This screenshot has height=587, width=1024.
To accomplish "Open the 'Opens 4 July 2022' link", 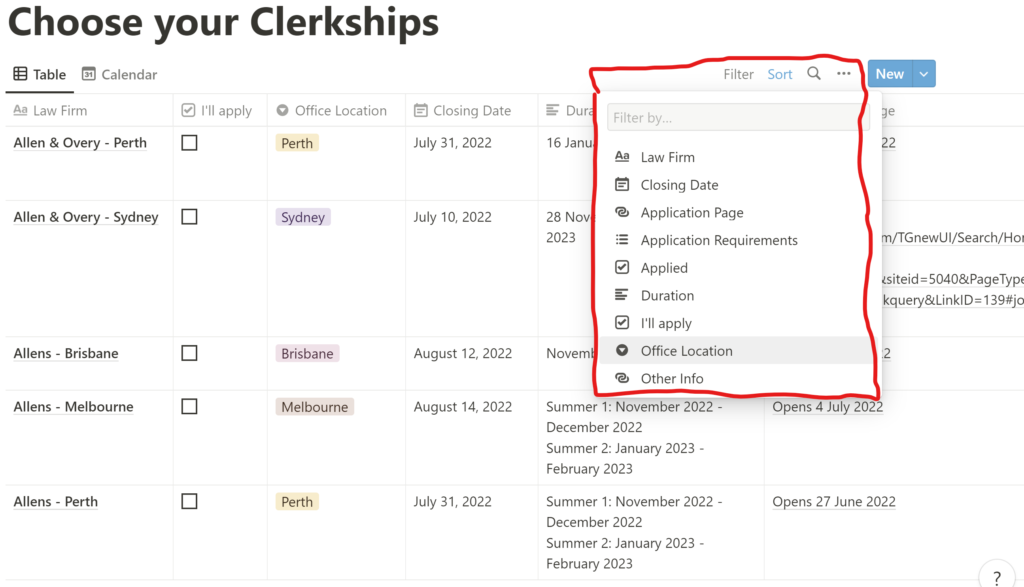I will click(x=827, y=407).
